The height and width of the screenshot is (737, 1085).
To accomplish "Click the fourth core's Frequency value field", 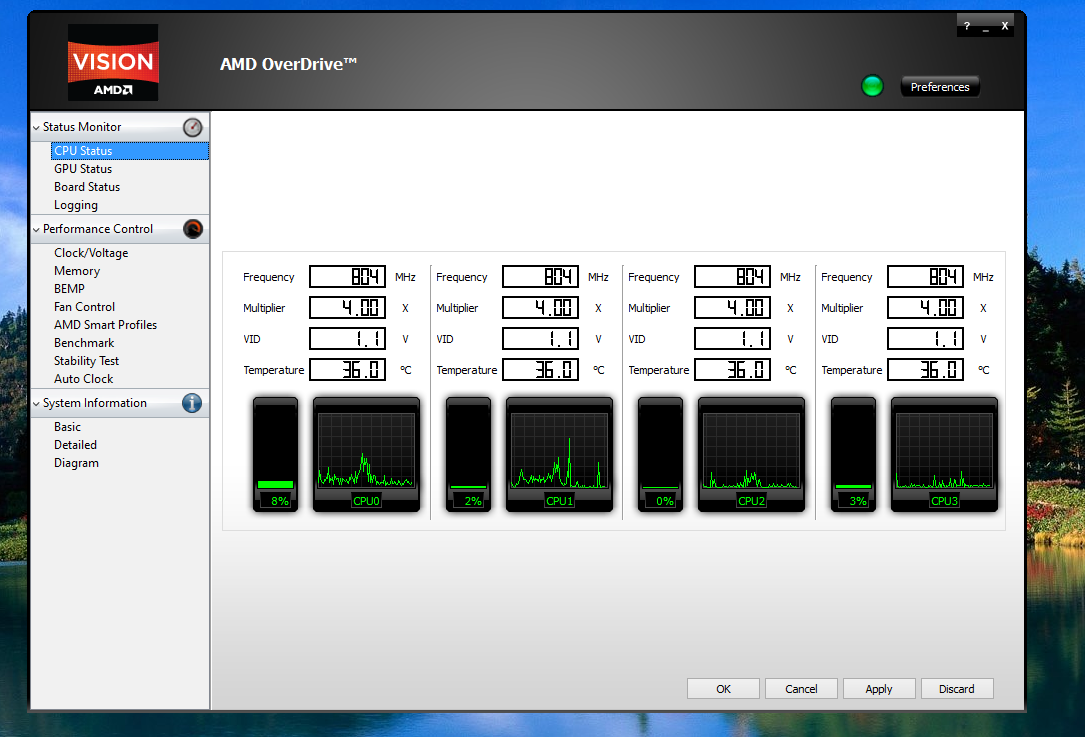I will pos(925,277).
